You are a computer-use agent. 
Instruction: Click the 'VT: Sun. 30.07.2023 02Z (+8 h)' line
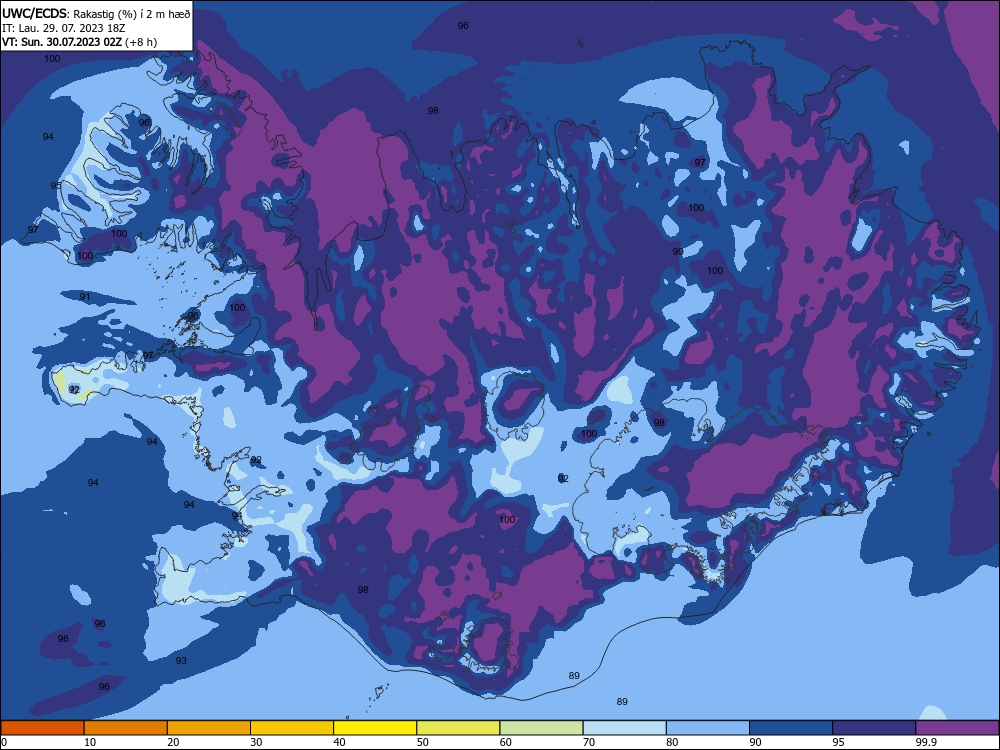coord(80,42)
